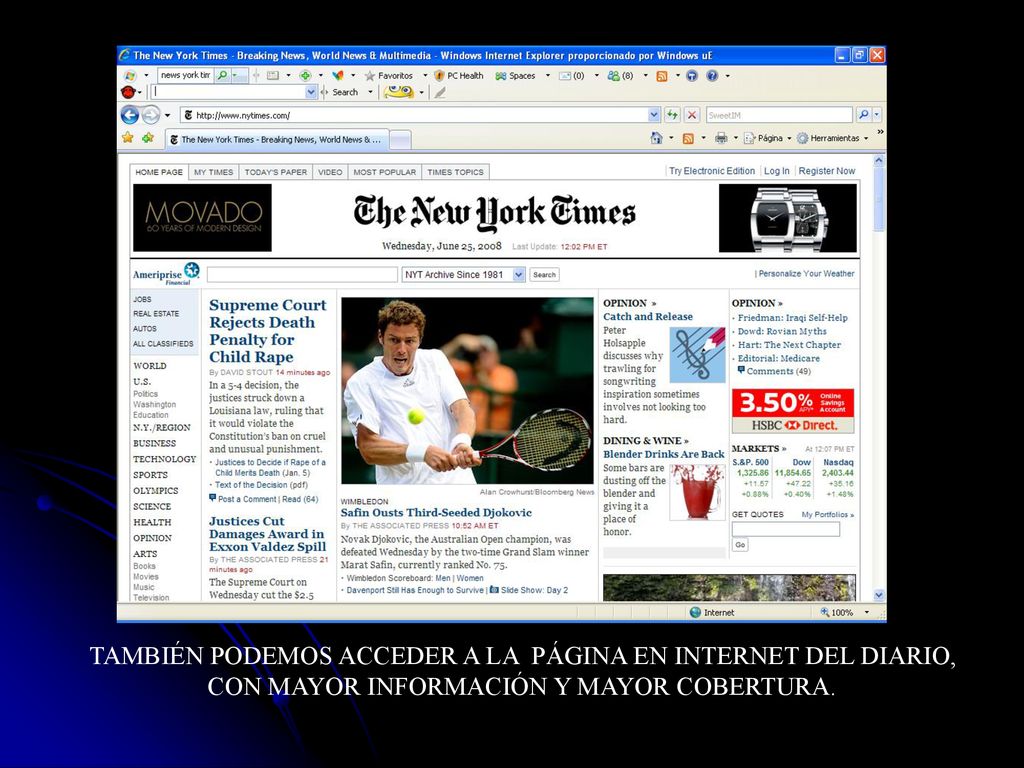
Task: Click the green plus toolbar icon
Action: click(305, 76)
